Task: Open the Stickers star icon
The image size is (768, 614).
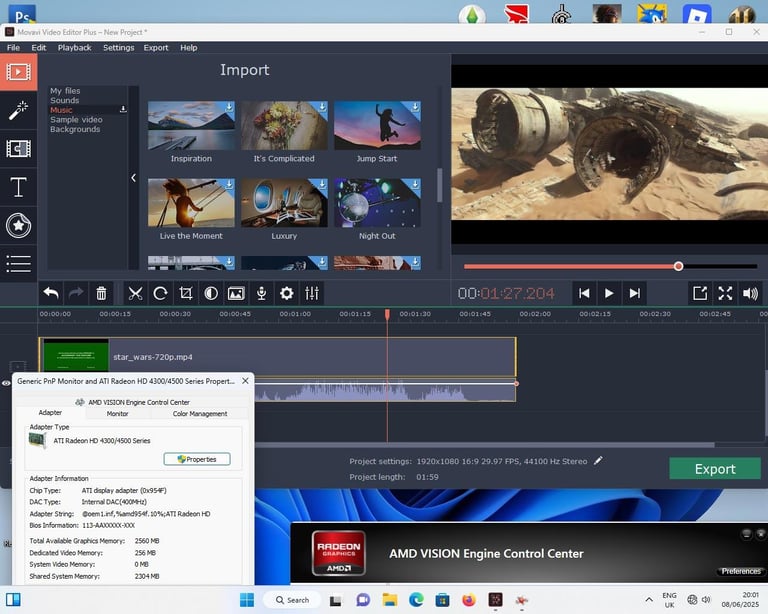Action: (x=19, y=225)
